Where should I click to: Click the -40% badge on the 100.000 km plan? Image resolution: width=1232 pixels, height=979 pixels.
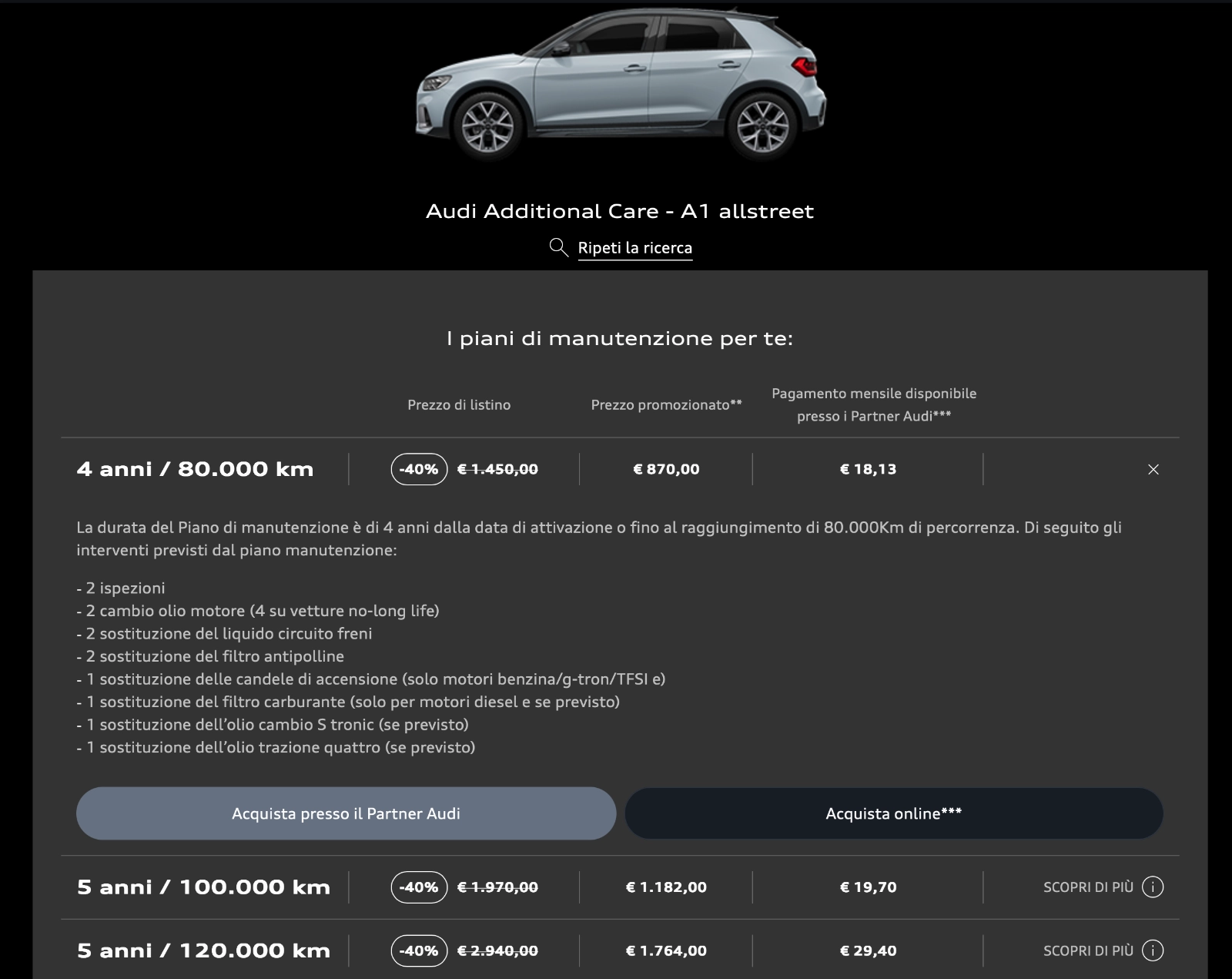coord(419,887)
